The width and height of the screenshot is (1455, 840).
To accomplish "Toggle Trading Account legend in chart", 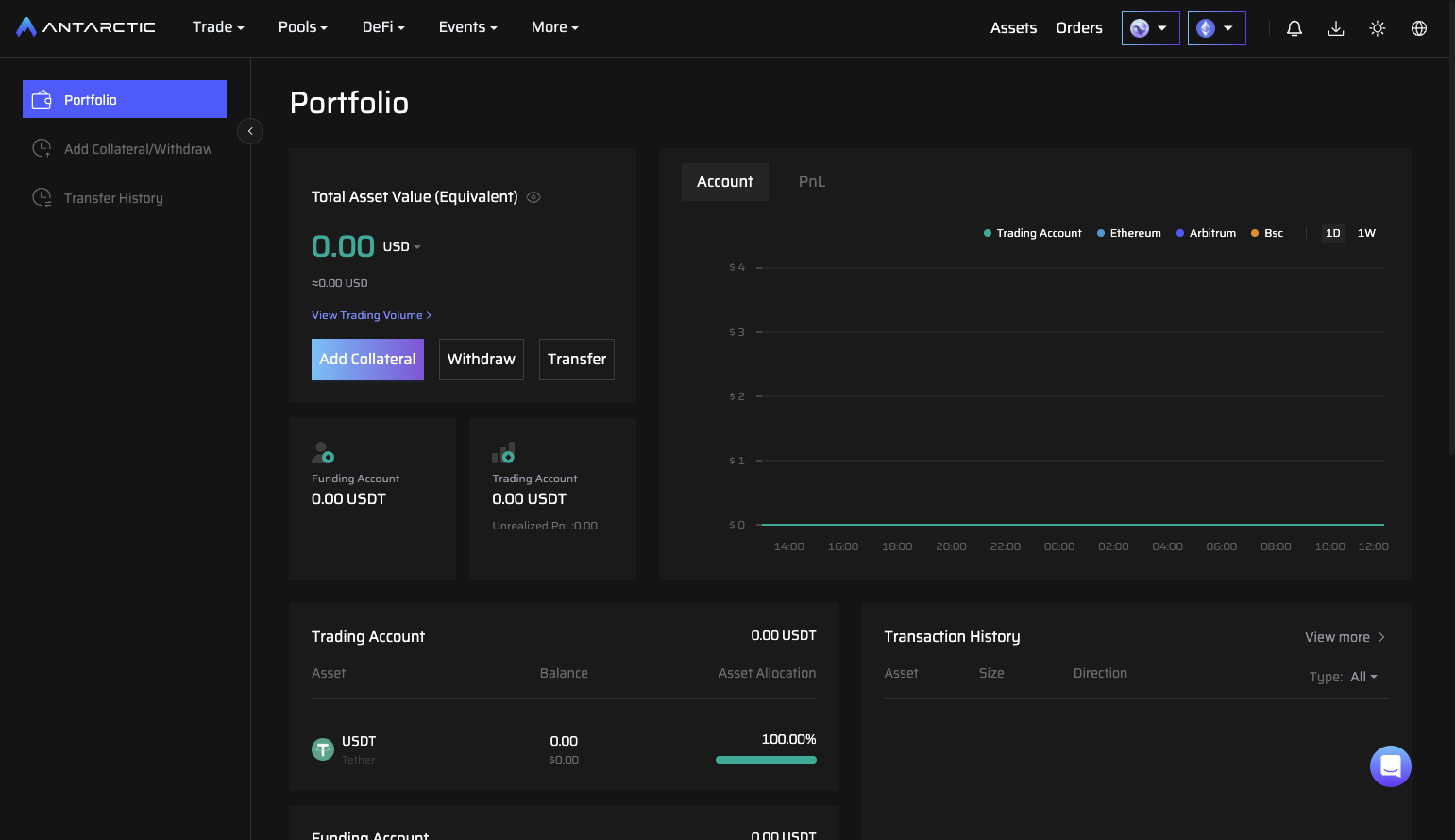I will [1032, 233].
